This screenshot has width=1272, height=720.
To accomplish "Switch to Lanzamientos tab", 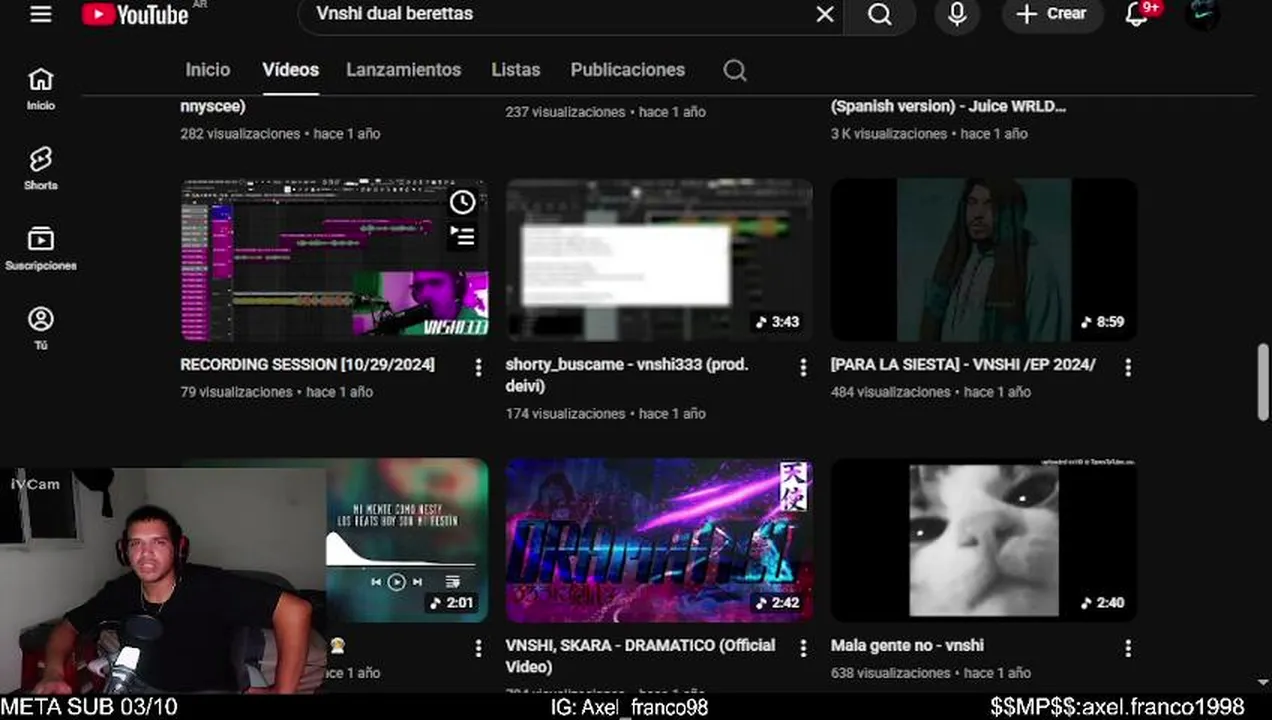I will click(403, 70).
